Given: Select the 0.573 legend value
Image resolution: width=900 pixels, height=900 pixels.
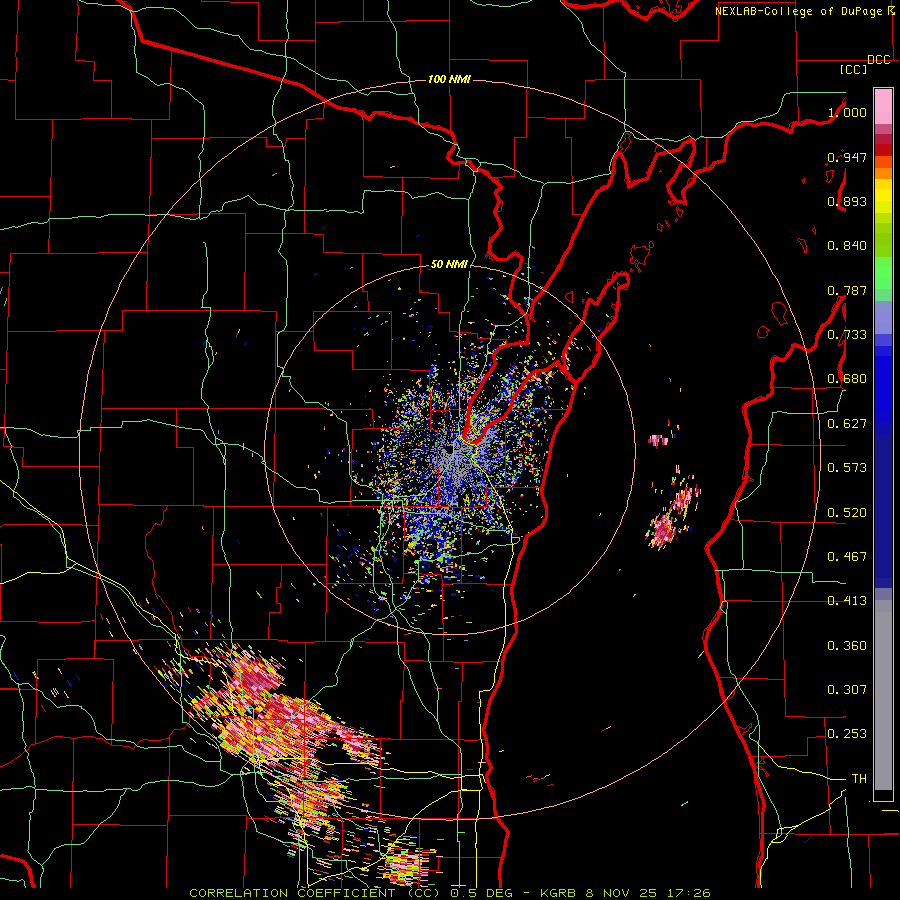Looking at the screenshot, I should pyautogui.click(x=847, y=468).
